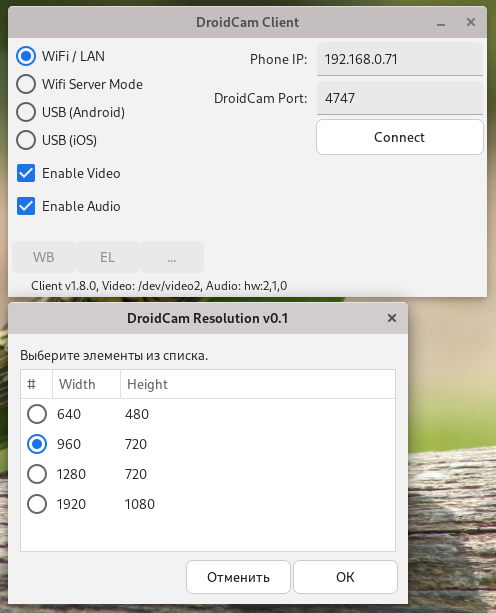Click the DroidCam Client title bar
The image size is (496, 613).
tap(247, 22)
